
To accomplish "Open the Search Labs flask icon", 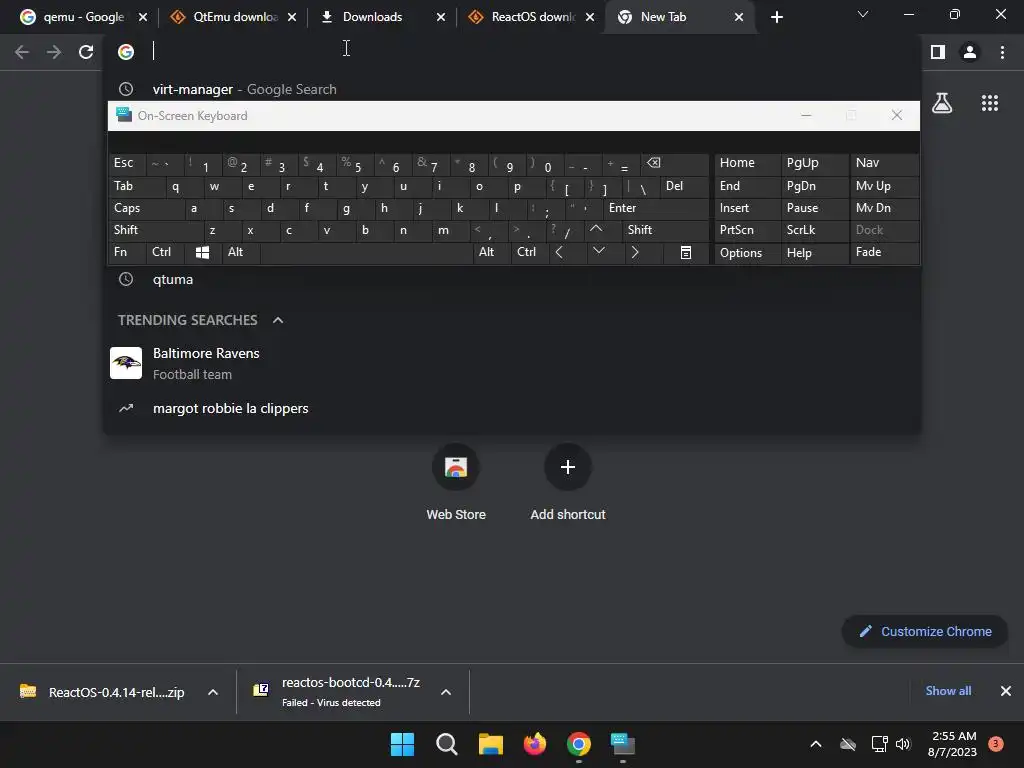I will [x=942, y=103].
